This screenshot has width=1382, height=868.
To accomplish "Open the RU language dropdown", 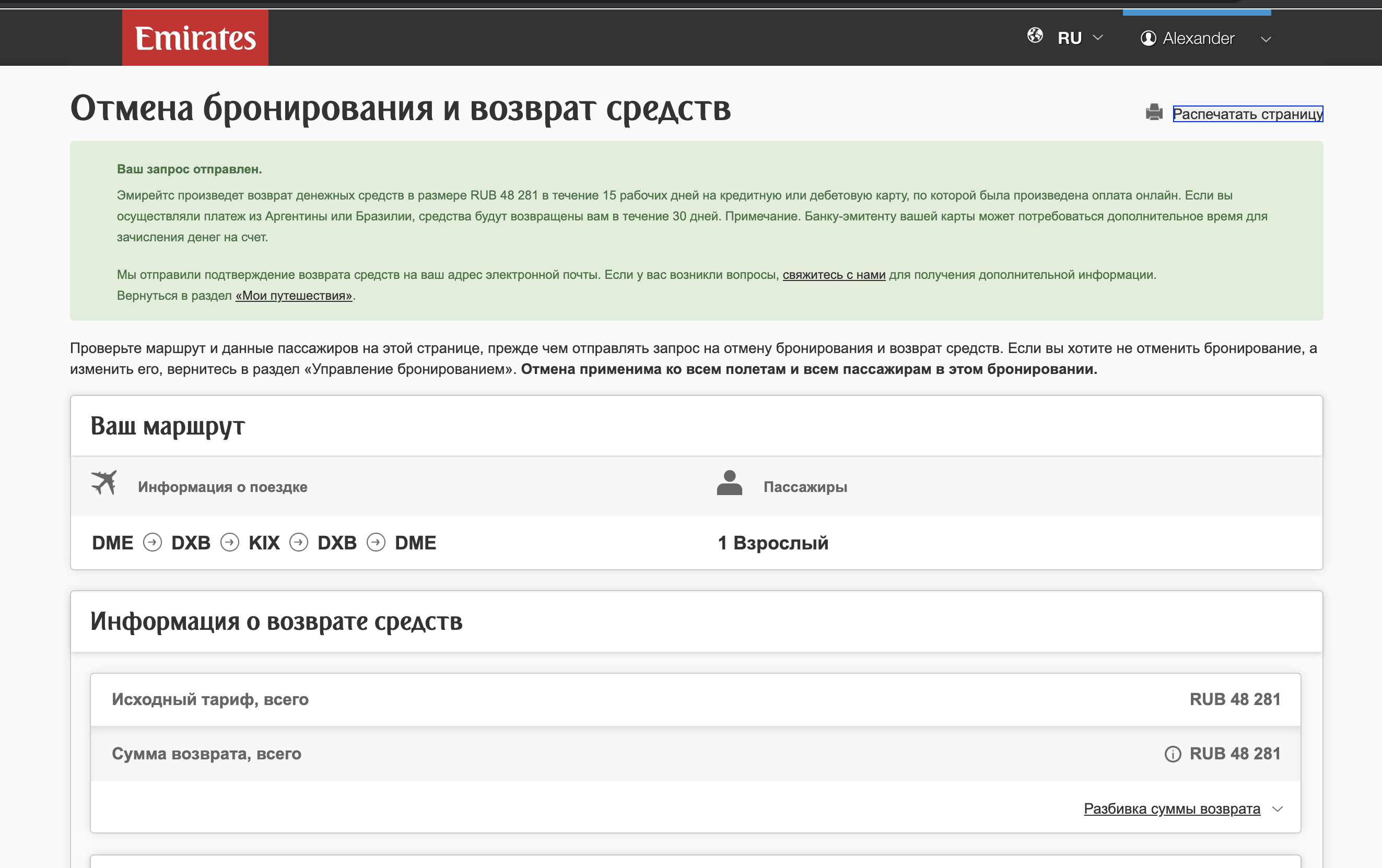I will 1080,38.
